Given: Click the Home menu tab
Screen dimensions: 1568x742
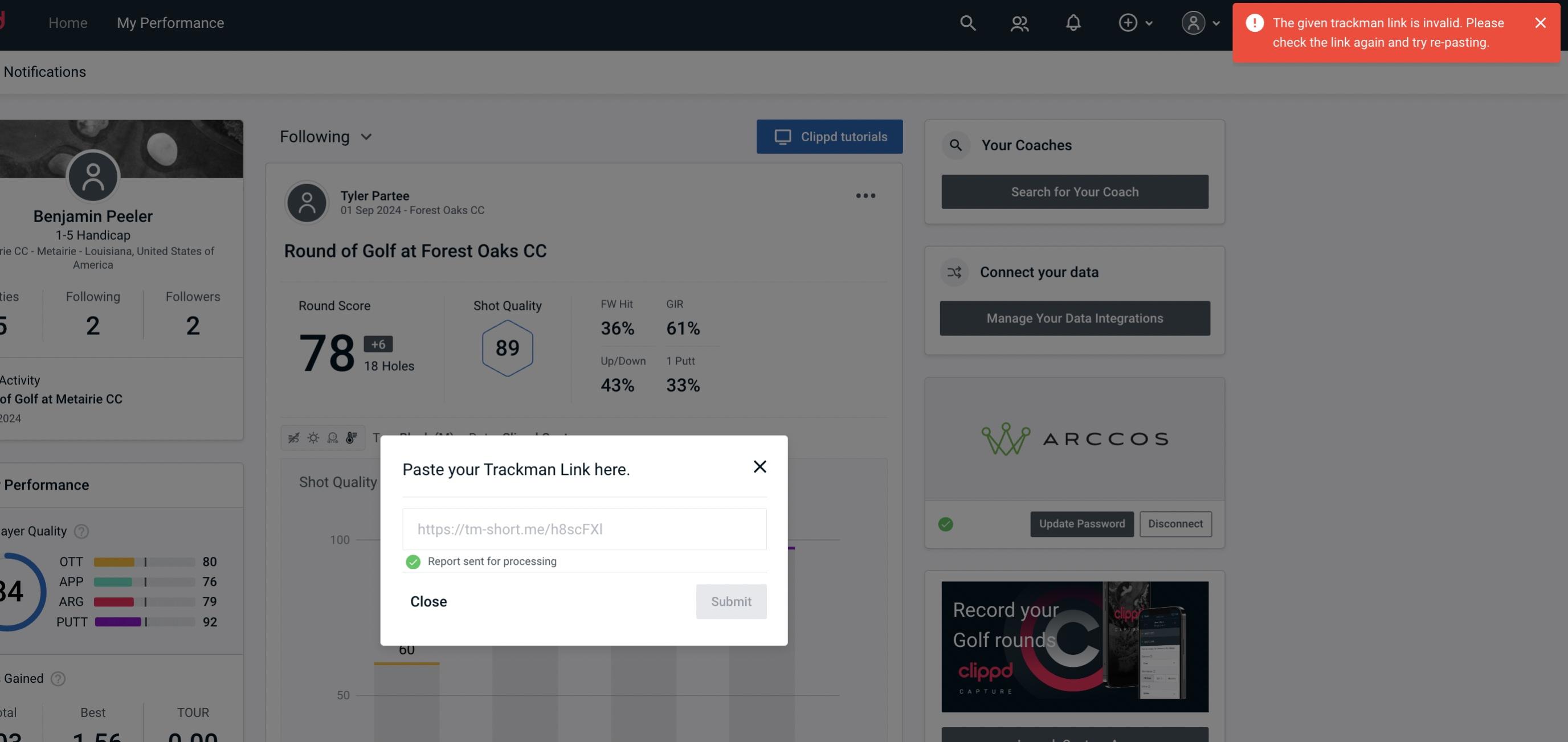Looking at the screenshot, I should click(x=68, y=22).
